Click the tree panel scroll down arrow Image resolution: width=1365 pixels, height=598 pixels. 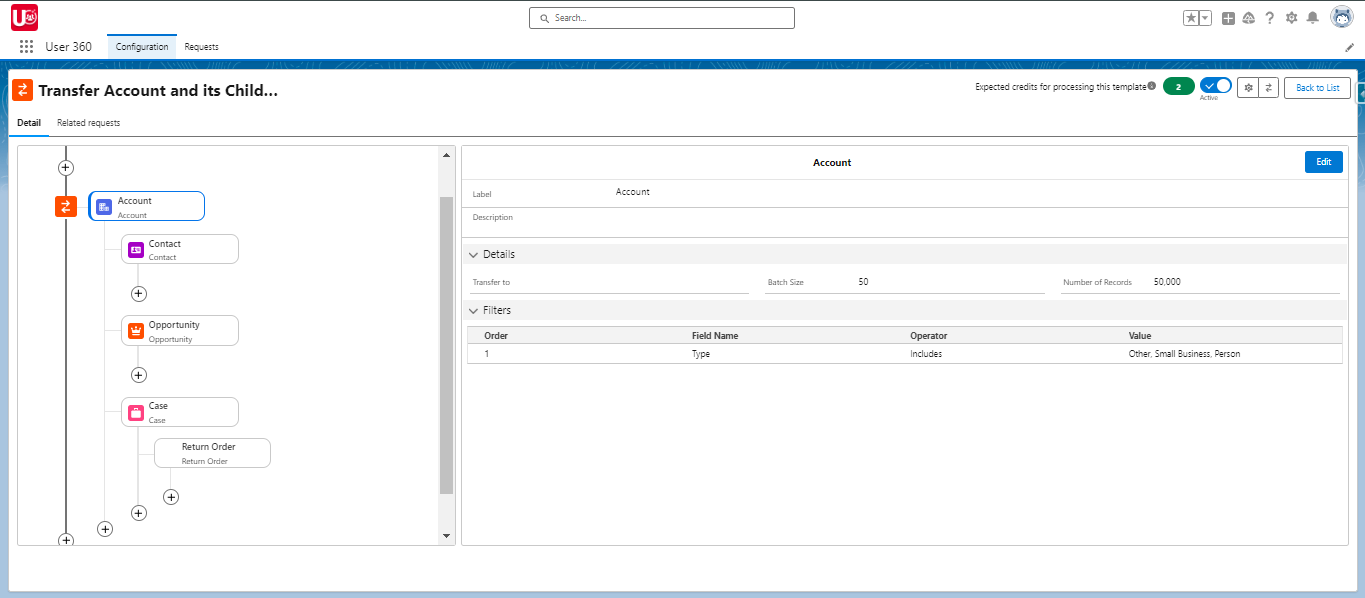point(446,536)
